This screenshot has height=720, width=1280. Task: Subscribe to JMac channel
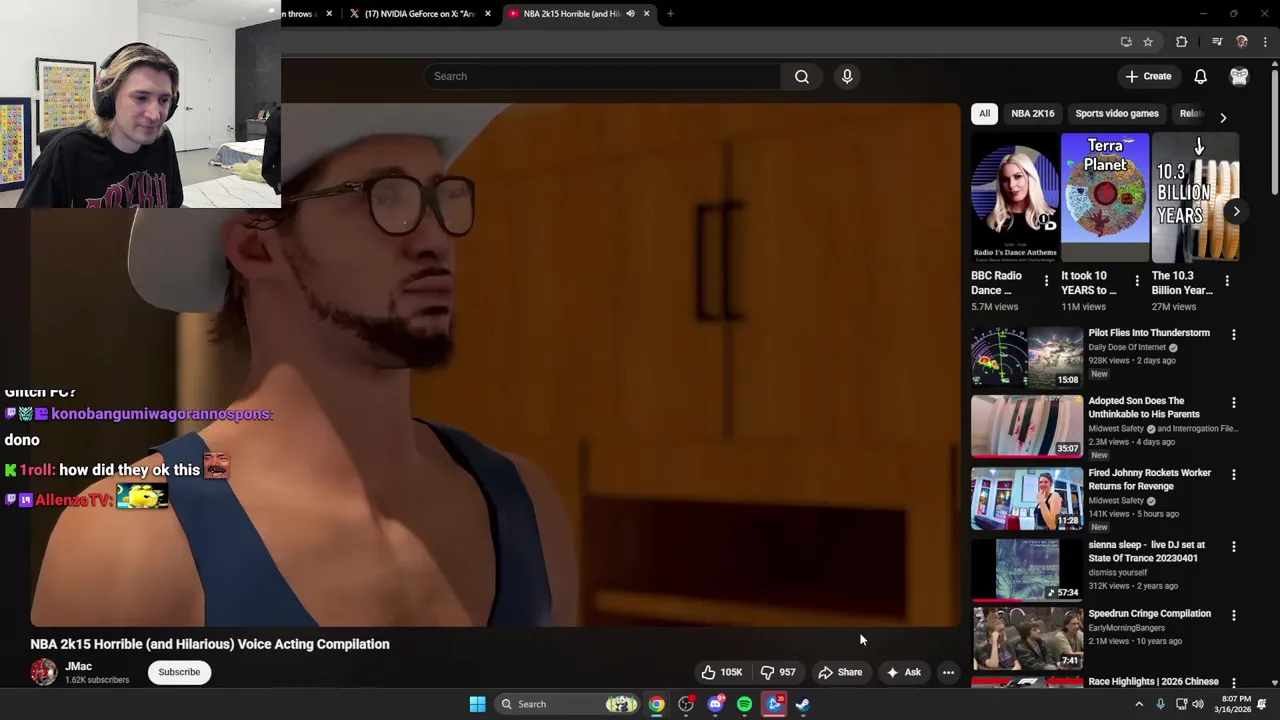179,672
